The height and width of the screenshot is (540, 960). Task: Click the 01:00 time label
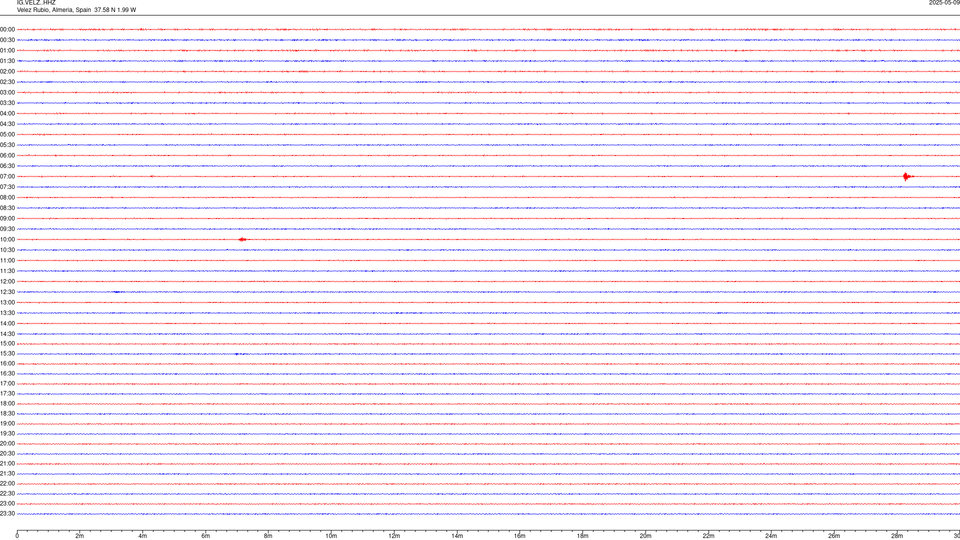[7, 50]
